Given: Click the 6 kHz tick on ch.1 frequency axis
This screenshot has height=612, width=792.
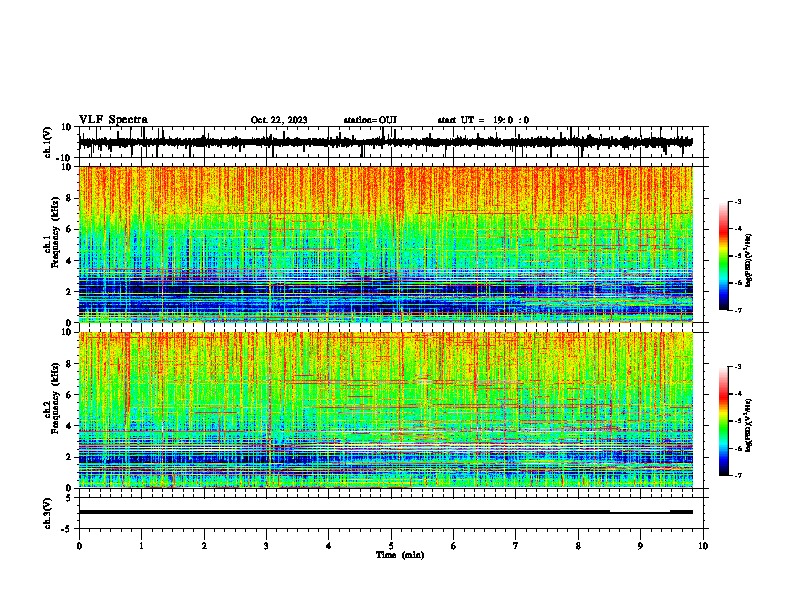Looking at the screenshot, I should 70,229.
